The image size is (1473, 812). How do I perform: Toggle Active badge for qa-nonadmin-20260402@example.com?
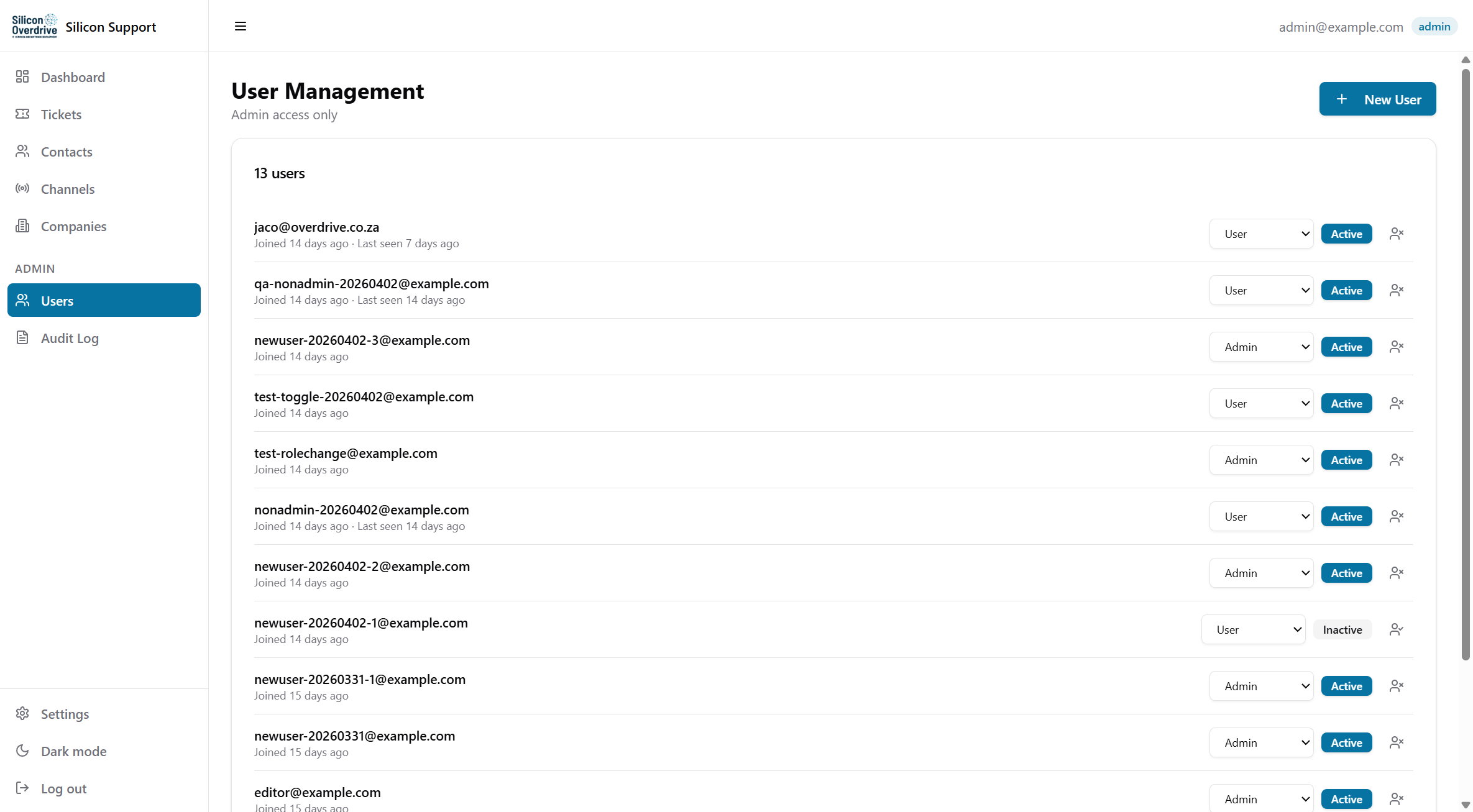(x=1346, y=290)
